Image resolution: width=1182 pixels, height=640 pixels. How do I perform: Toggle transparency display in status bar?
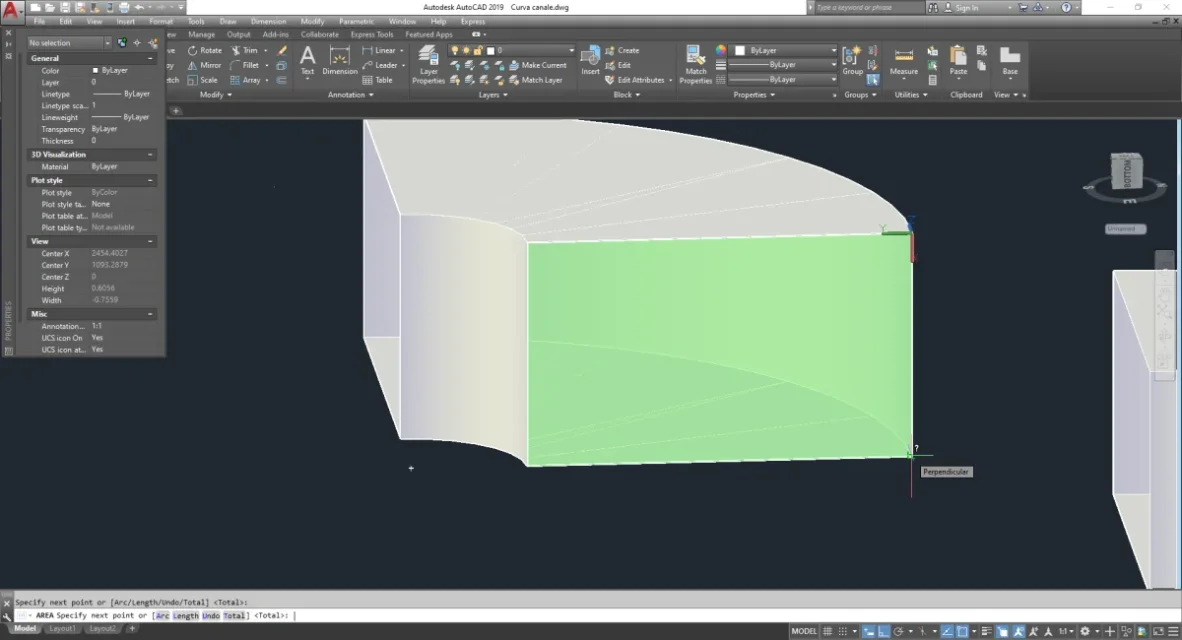tap(1002, 631)
